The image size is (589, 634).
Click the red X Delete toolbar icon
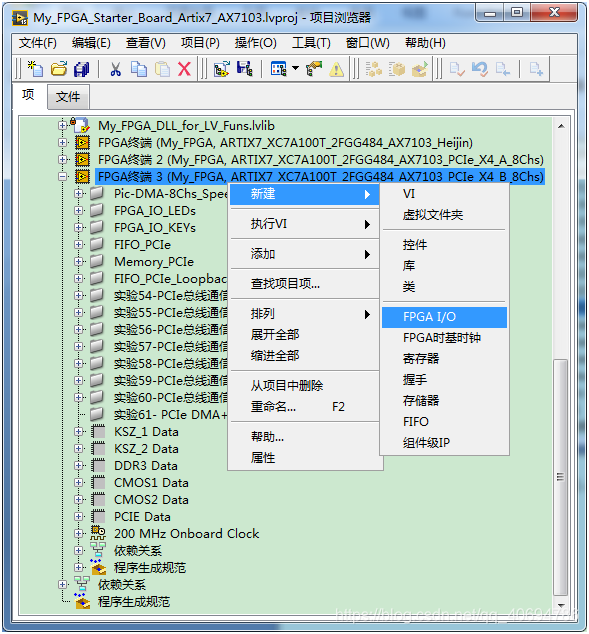click(184, 69)
